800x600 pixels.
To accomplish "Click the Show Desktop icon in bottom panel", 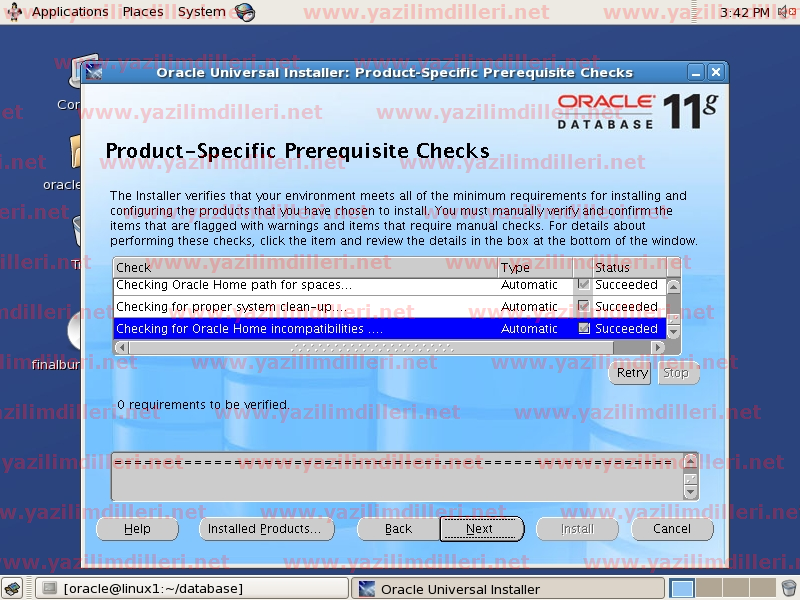I will (x=14, y=589).
